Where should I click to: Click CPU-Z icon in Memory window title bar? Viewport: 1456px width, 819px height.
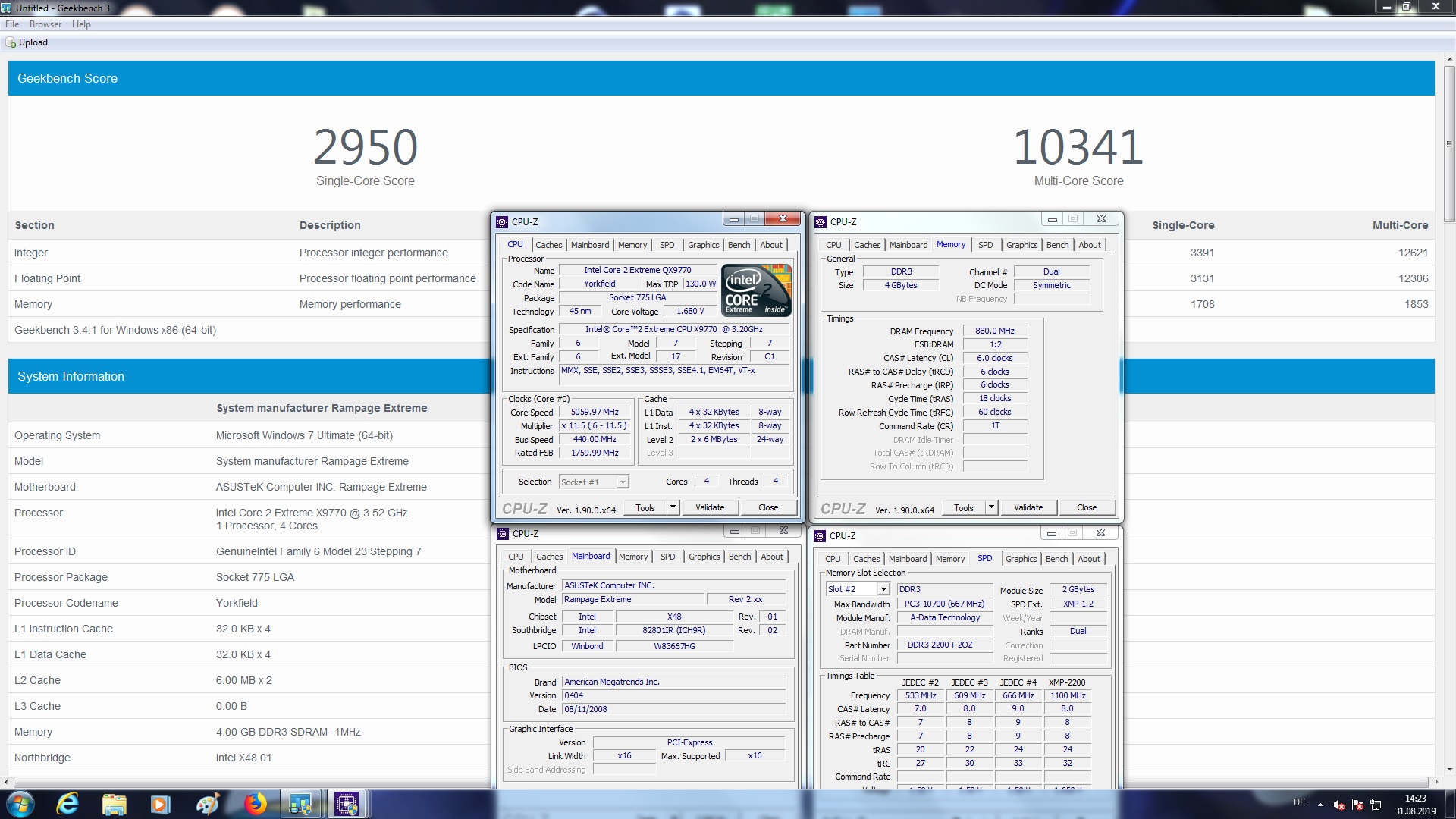(821, 222)
